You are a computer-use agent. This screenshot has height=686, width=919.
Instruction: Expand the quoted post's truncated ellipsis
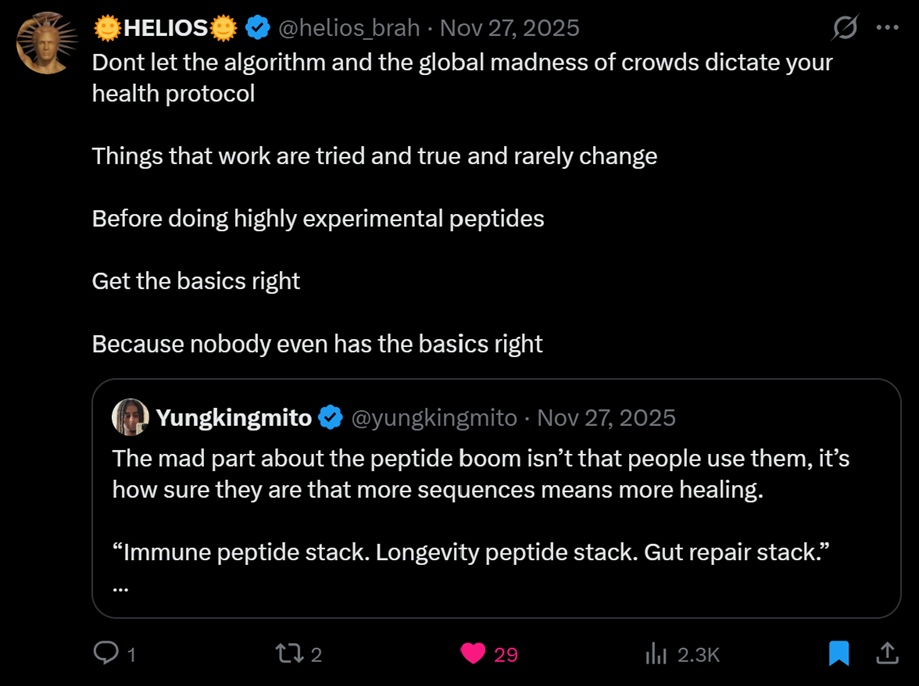pos(121,588)
